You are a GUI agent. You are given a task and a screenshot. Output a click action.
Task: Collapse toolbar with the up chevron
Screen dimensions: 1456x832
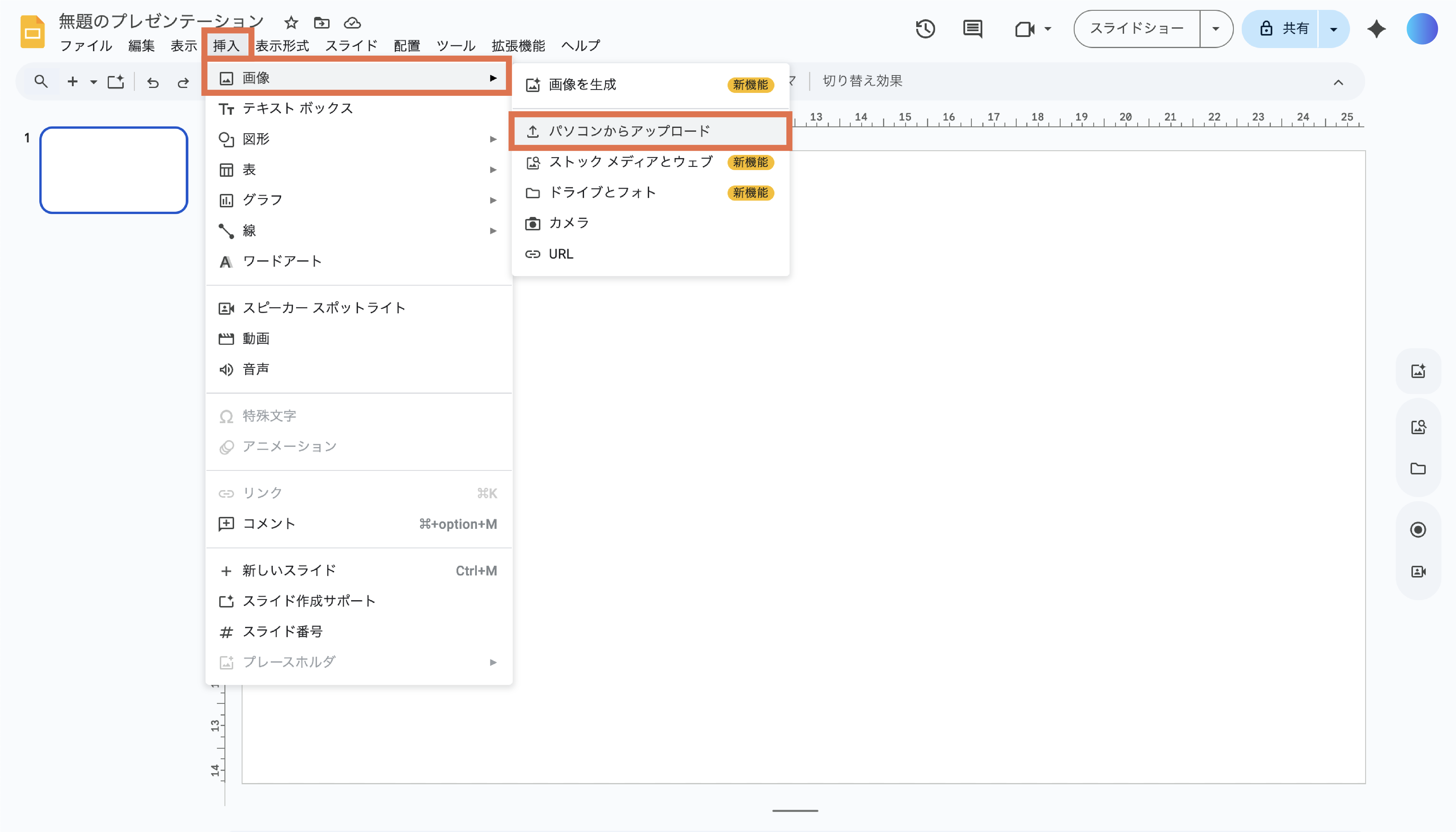(x=1338, y=82)
